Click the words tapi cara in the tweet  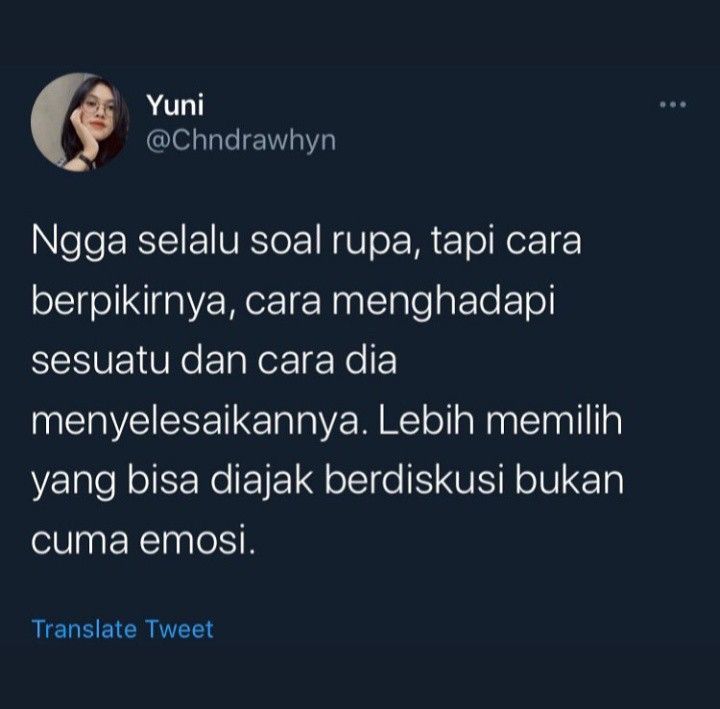(x=506, y=243)
